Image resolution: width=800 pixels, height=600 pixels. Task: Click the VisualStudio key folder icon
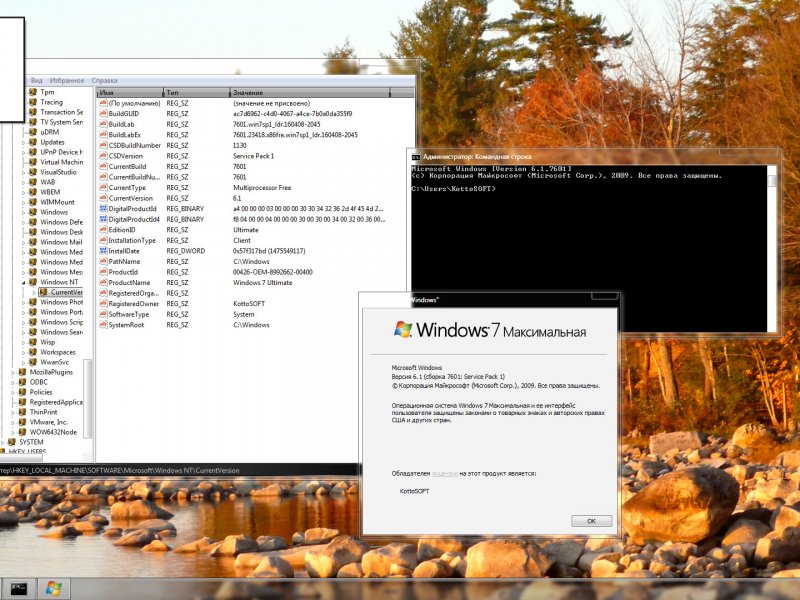[33, 172]
